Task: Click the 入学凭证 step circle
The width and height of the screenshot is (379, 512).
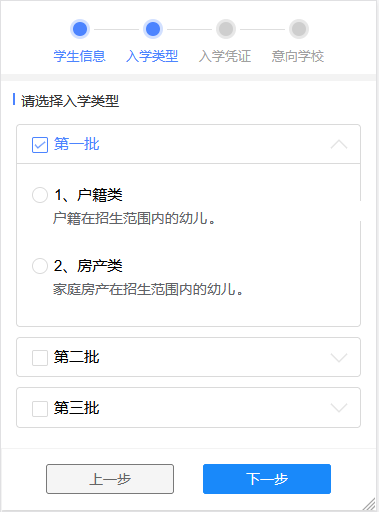Action: pyautogui.click(x=226, y=29)
